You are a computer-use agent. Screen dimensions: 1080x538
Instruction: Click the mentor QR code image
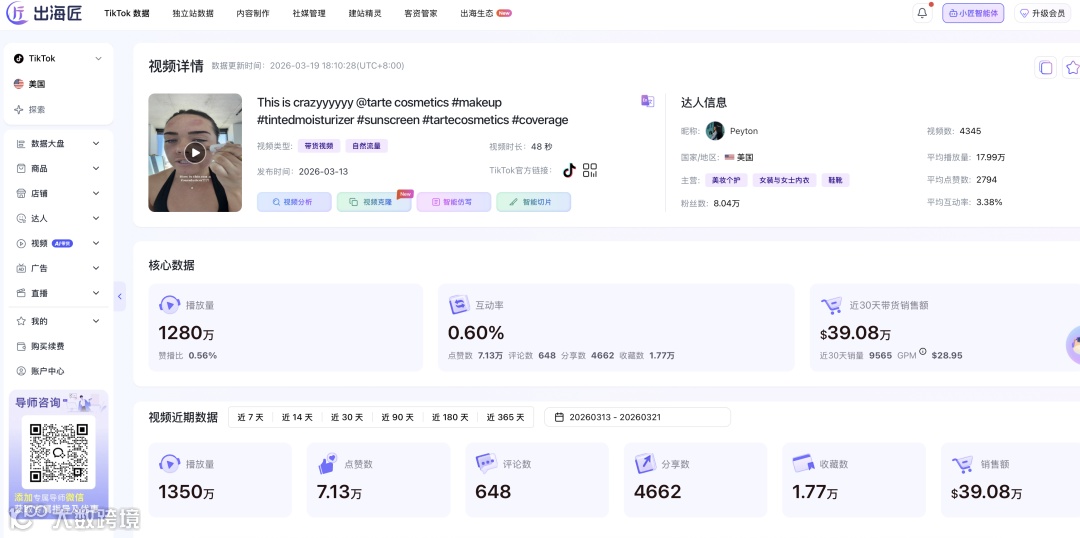[x=59, y=452]
